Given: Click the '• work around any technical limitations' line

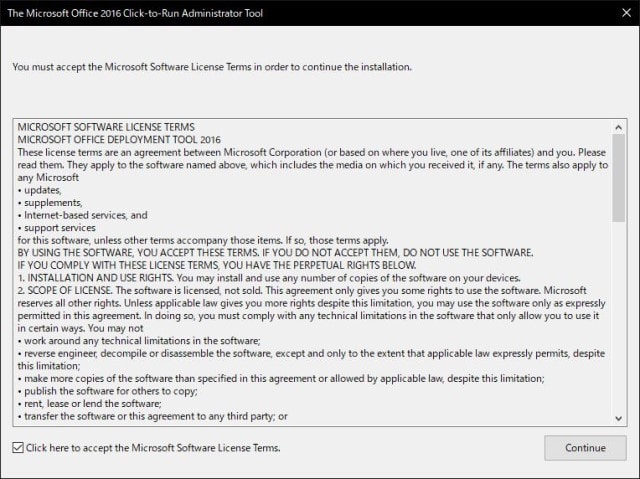Looking at the screenshot, I should 139,341.
